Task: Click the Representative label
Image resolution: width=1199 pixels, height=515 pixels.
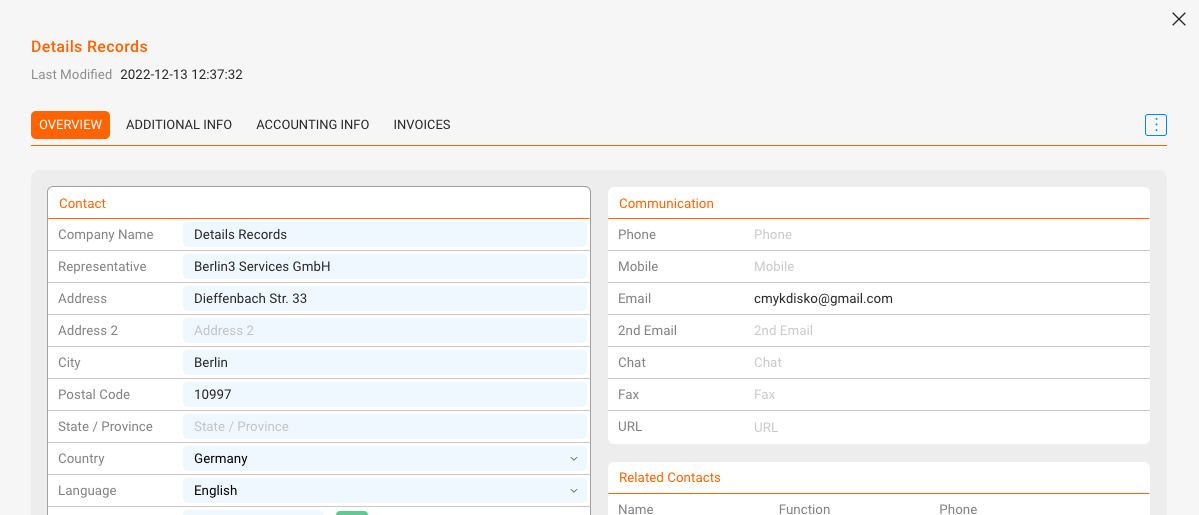Action: [x=102, y=266]
